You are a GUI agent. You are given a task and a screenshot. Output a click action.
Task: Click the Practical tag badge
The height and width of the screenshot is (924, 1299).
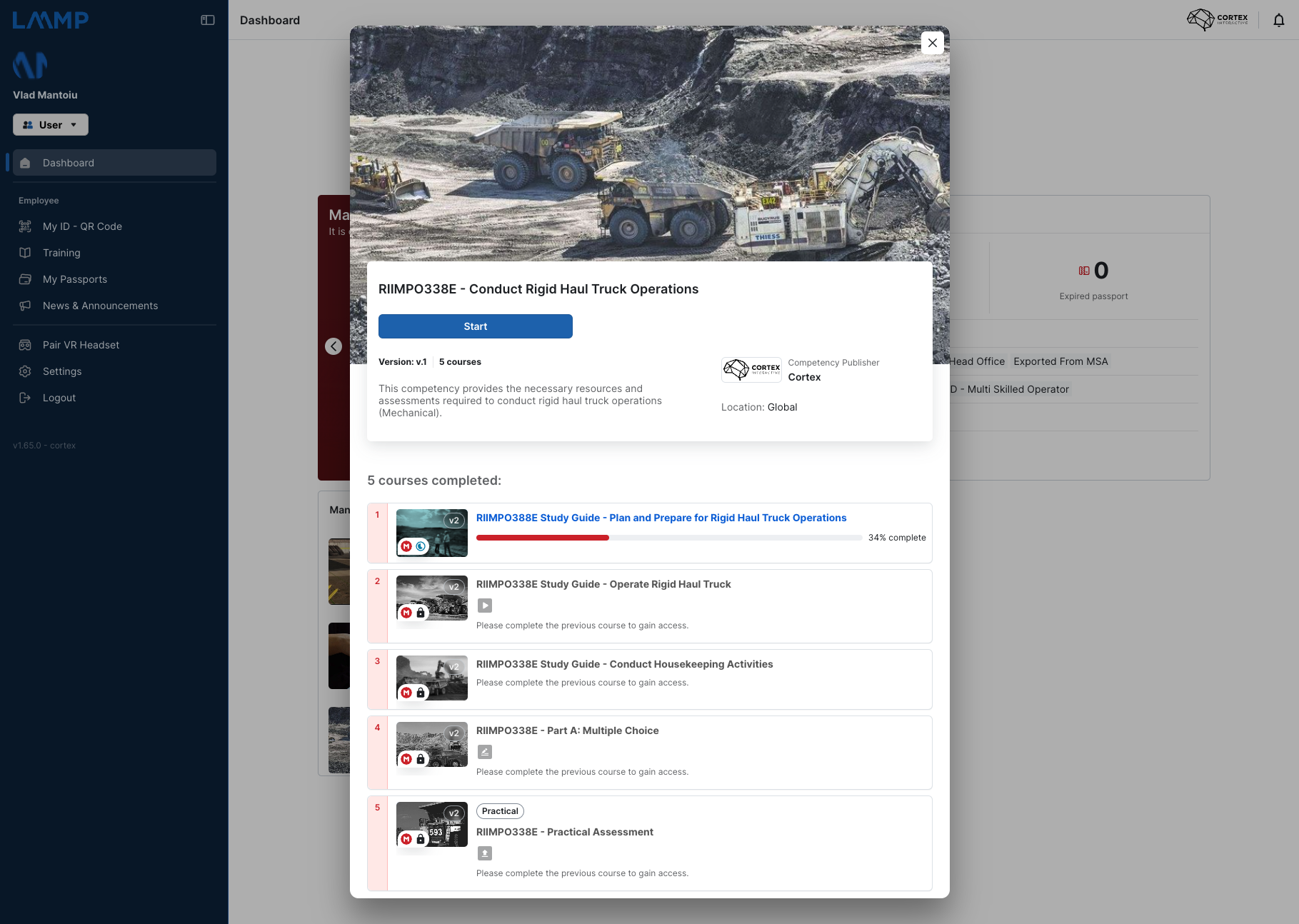coord(500,811)
